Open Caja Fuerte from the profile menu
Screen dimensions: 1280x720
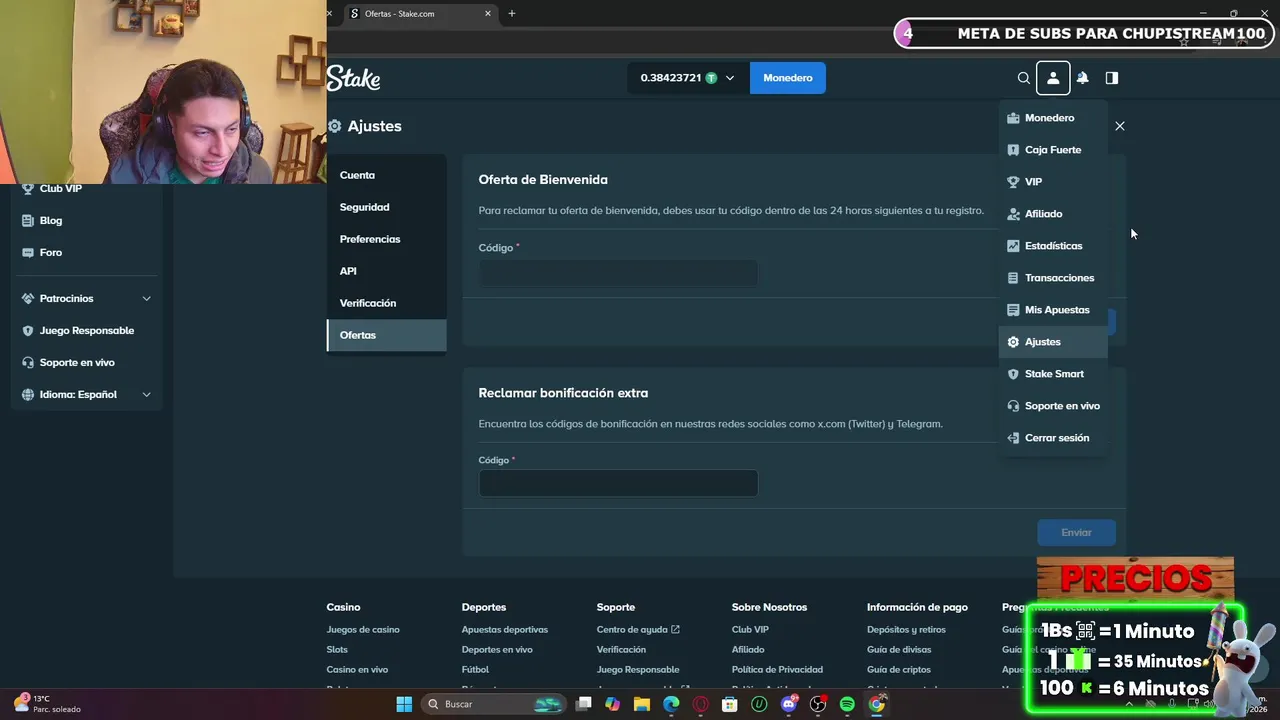[x=1053, y=150]
